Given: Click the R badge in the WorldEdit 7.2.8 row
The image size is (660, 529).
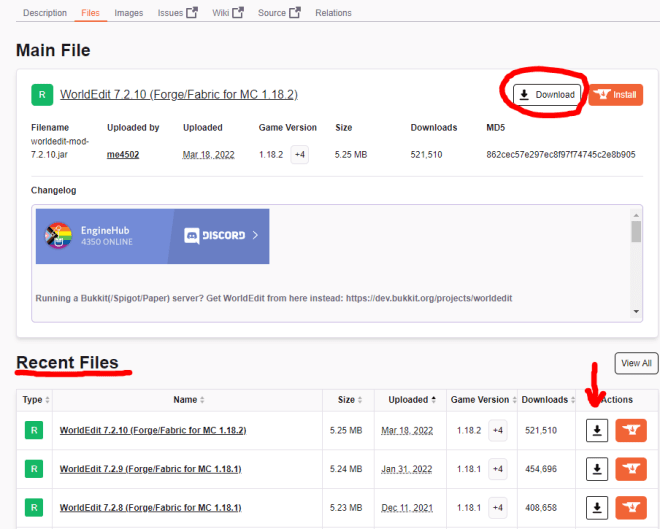Looking at the screenshot, I should (34, 508).
